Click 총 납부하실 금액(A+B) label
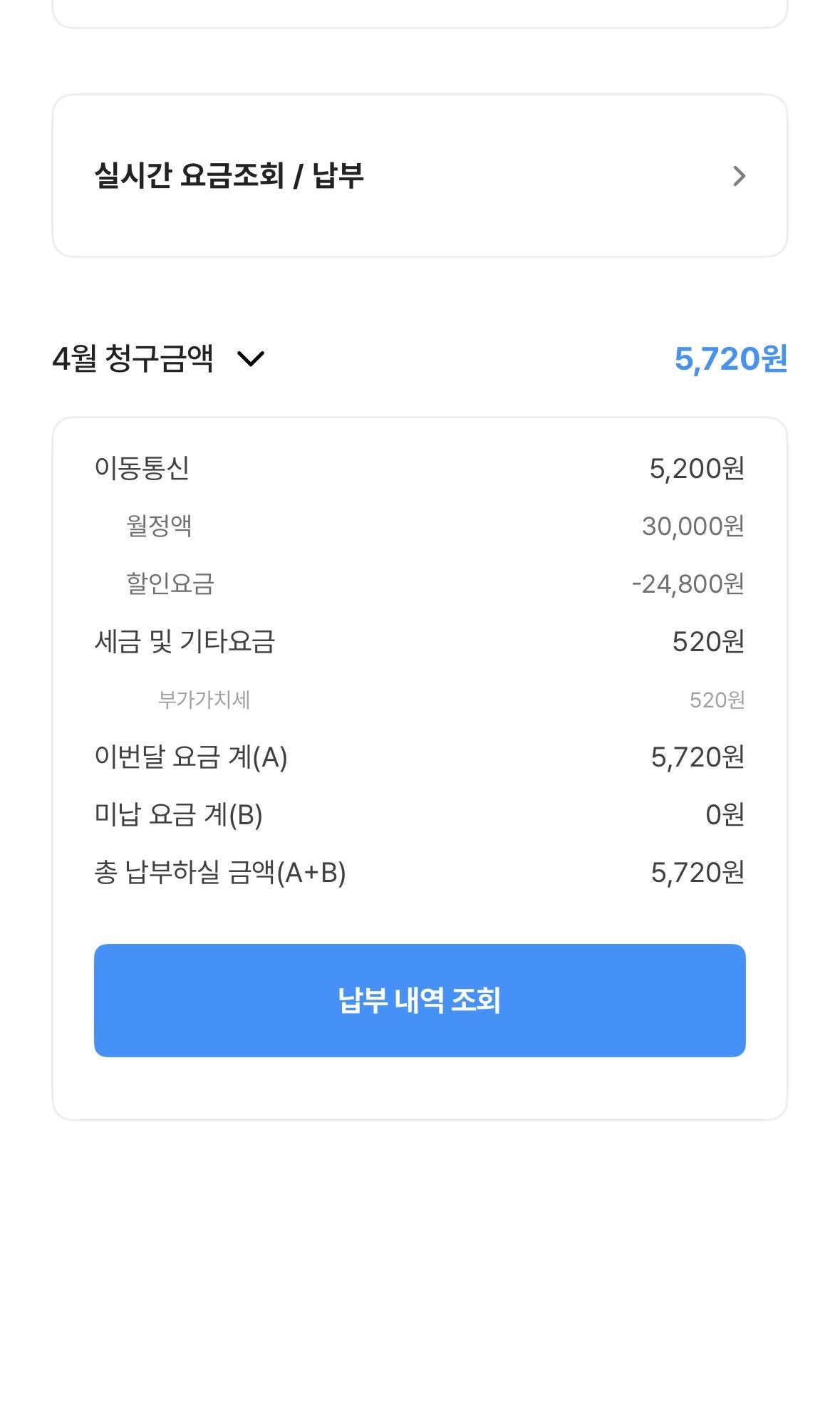 coord(220,872)
